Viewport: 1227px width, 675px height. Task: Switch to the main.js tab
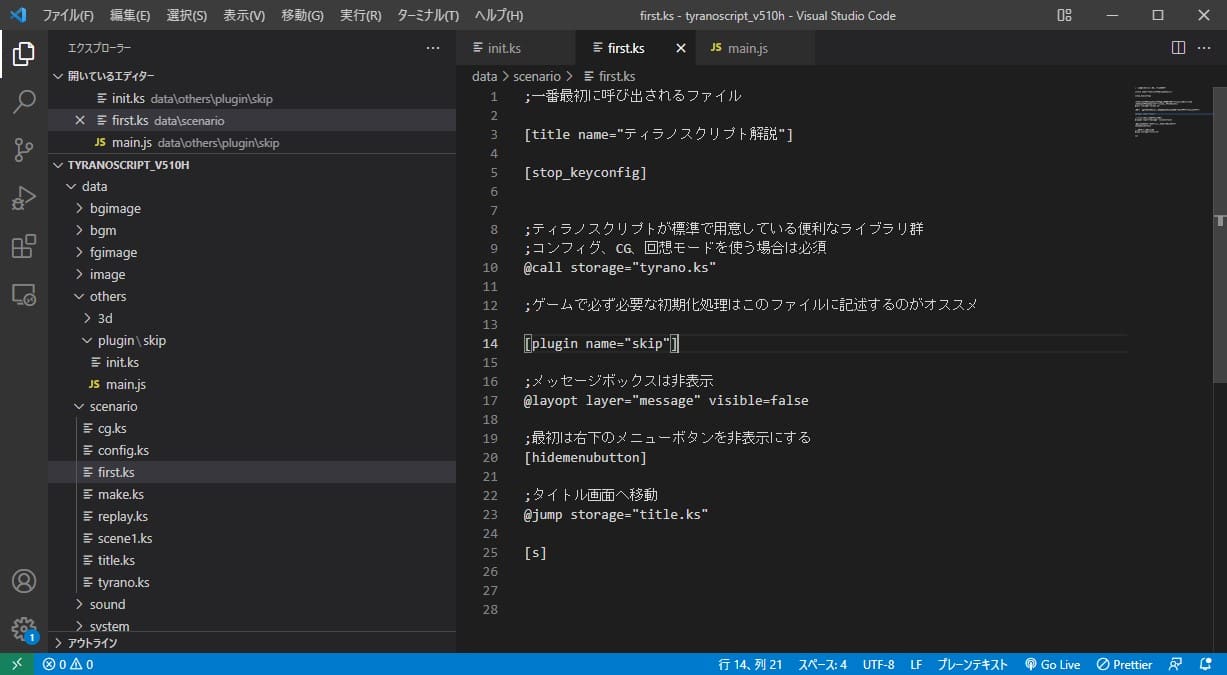(747, 48)
